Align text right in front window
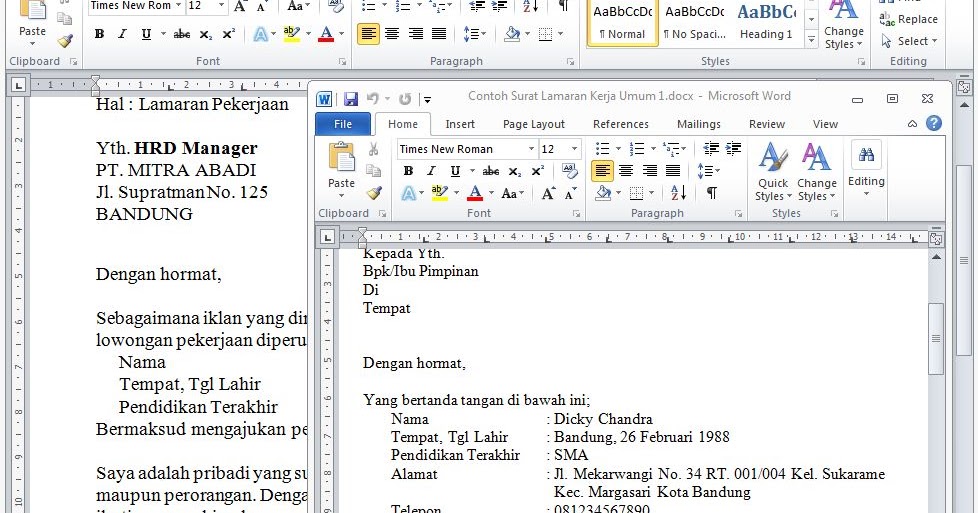978x513 pixels. pyautogui.click(x=649, y=170)
